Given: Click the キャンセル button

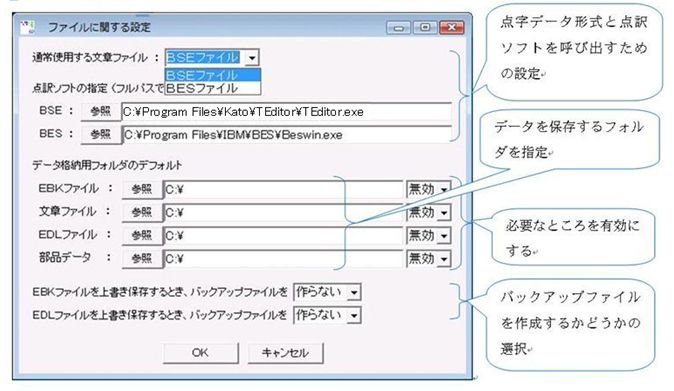Looking at the screenshot, I should coord(285,353).
